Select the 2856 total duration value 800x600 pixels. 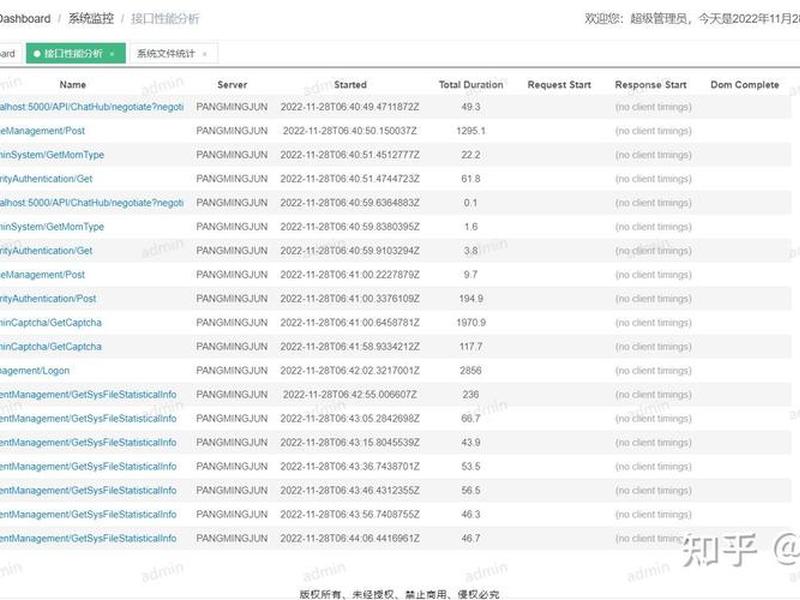click(470, 371)
